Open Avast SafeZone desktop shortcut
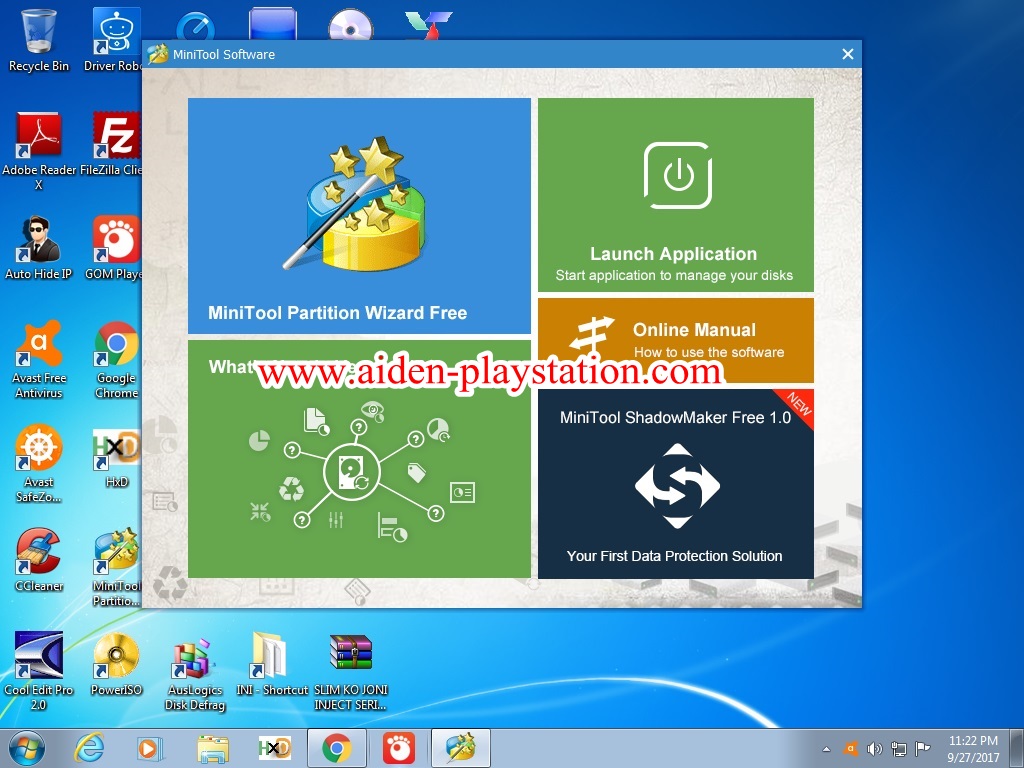This screenshot has width=1024, height=768. tap(39, 463)
